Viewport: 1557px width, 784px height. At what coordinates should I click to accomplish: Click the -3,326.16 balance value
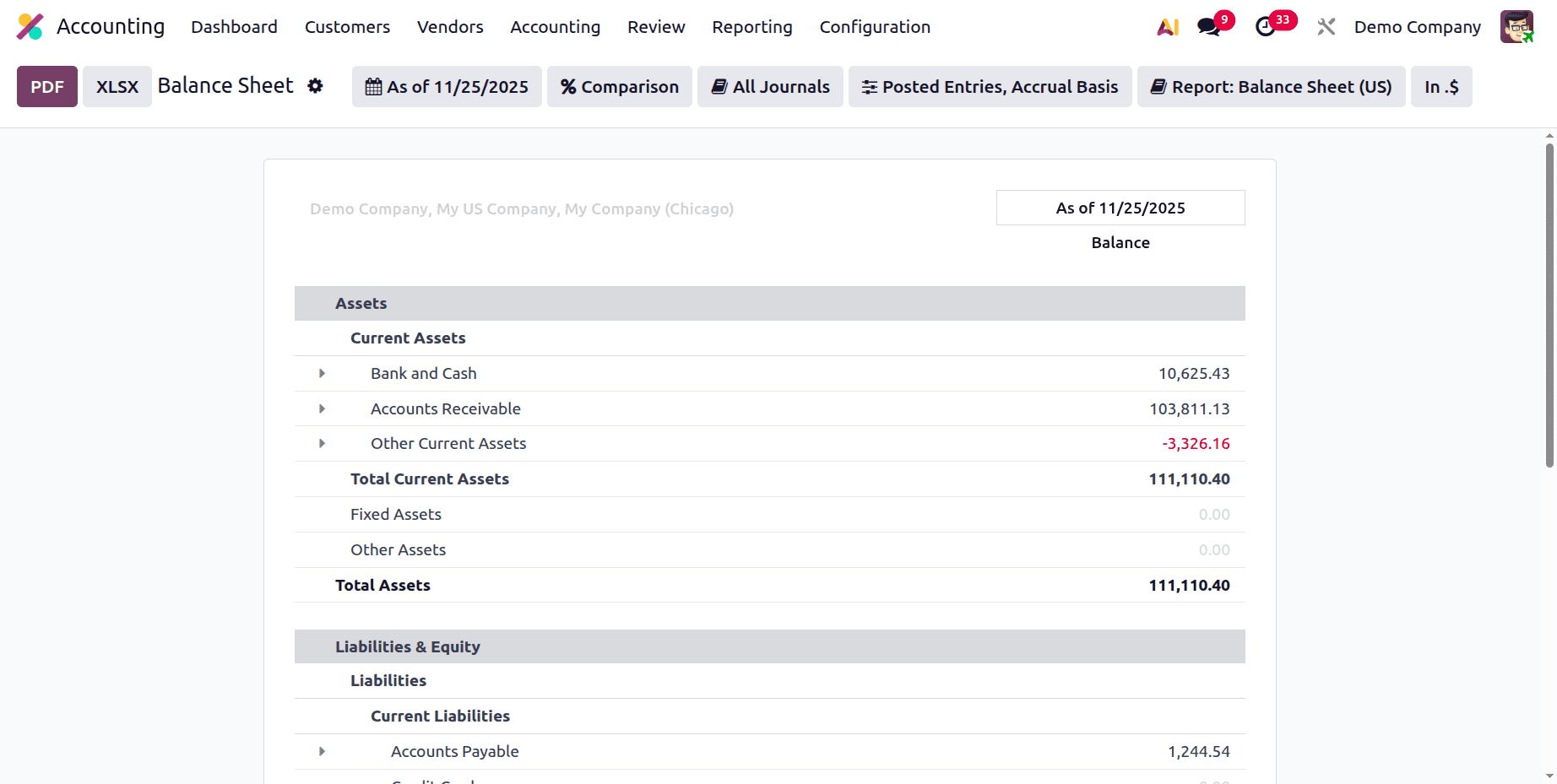tap(1196, 443)
